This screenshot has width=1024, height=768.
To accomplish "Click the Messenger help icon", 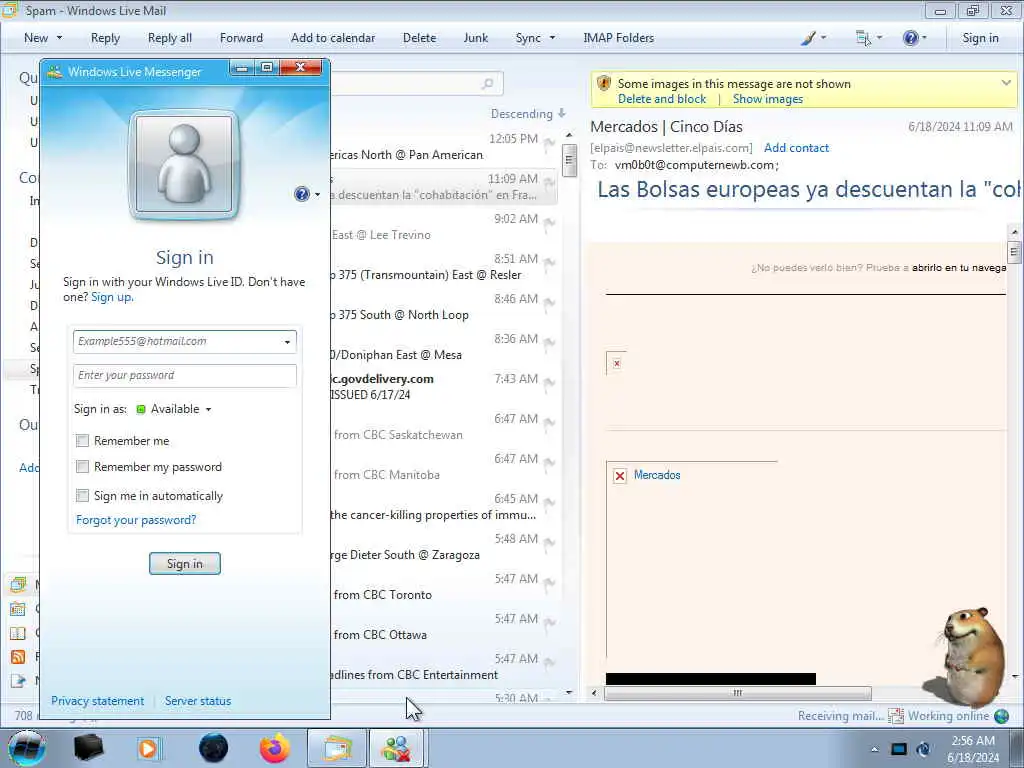I will (302, 194).
